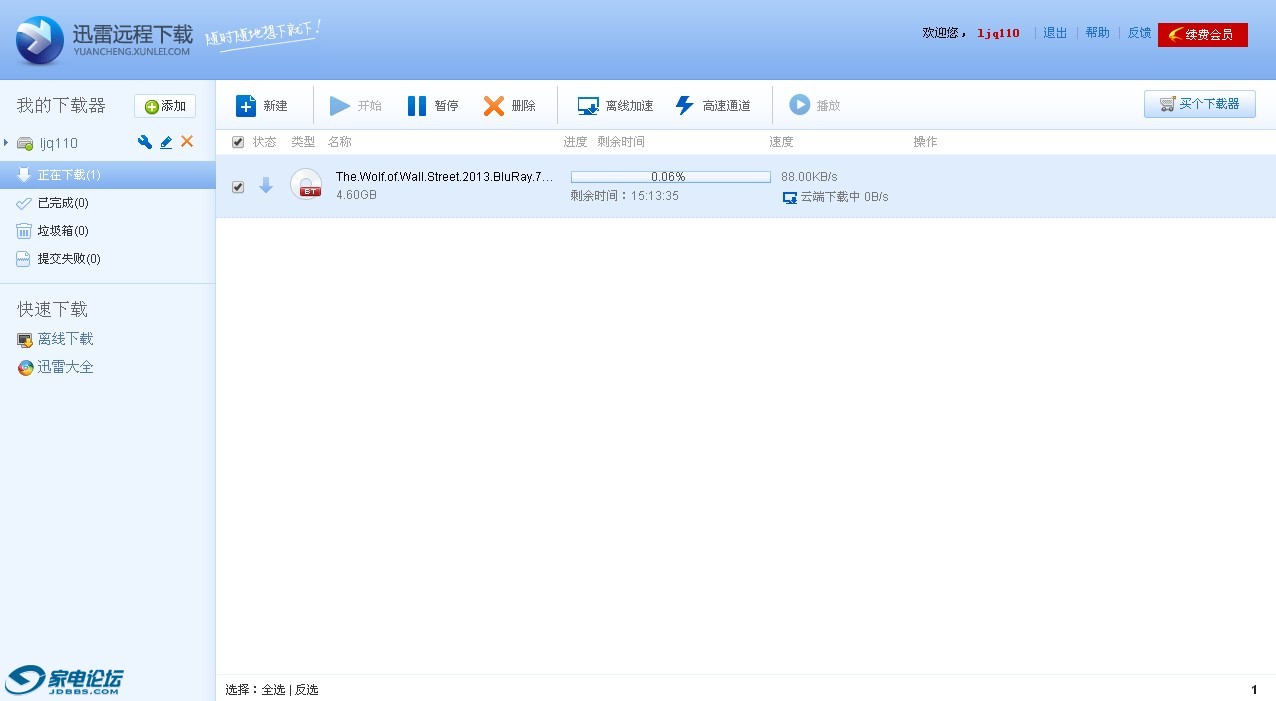
Task: Click the 云端下载中 cloud download icon
Action: [x=790, y=197]
